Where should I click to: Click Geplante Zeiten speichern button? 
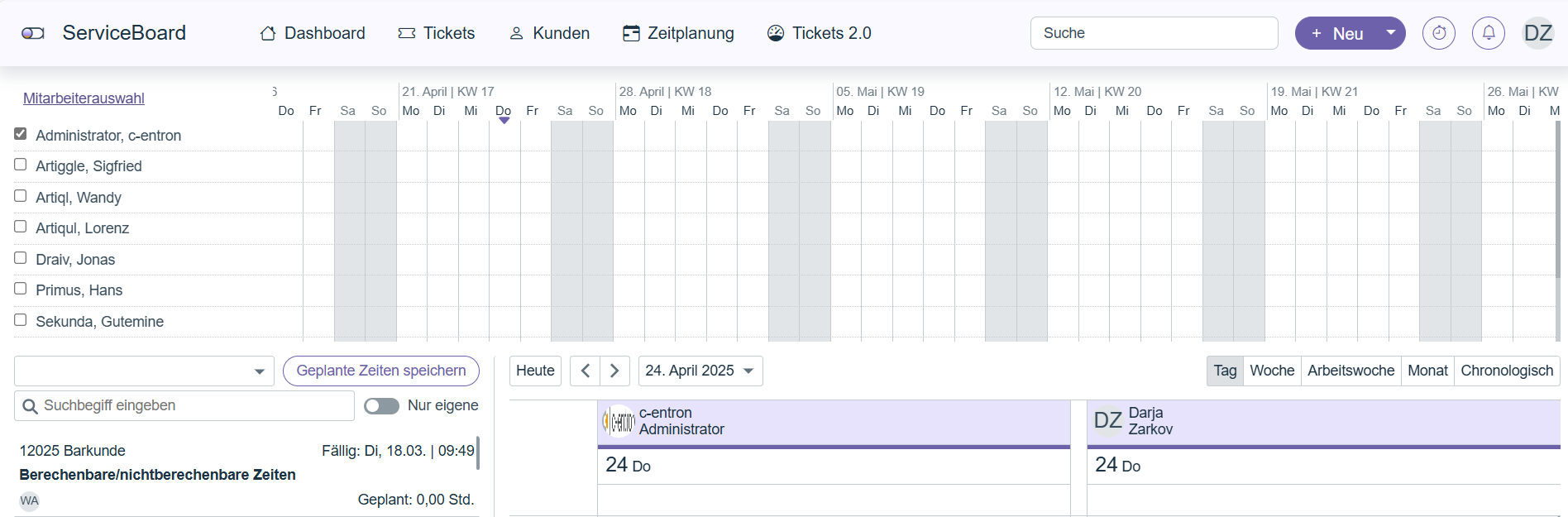point(380,371)
